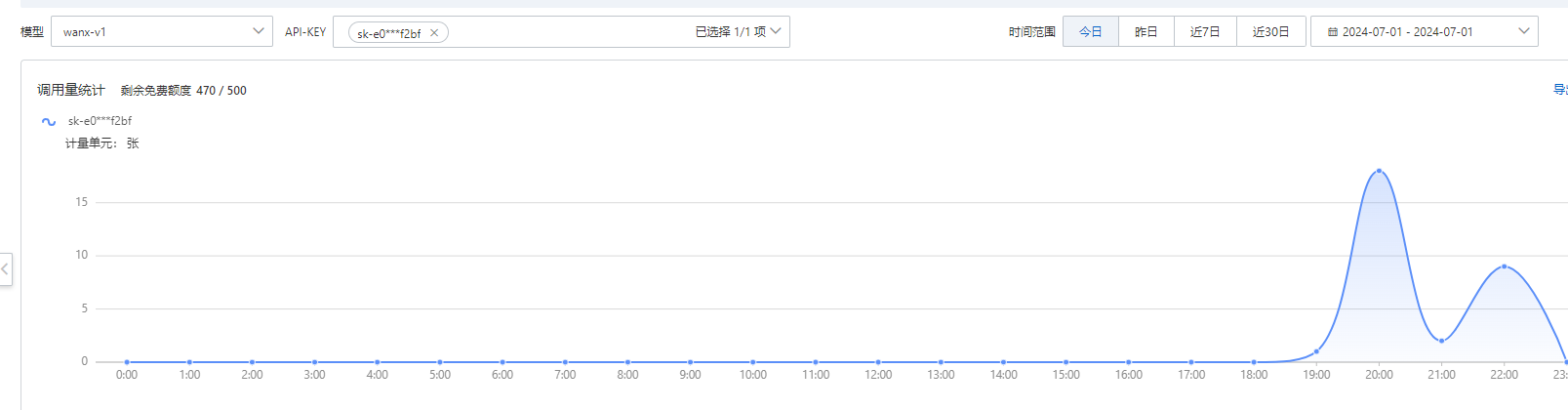Expand the left sidebar collapse arrow
Viewport: 1568px width, 410px height.
click(5, 268)
